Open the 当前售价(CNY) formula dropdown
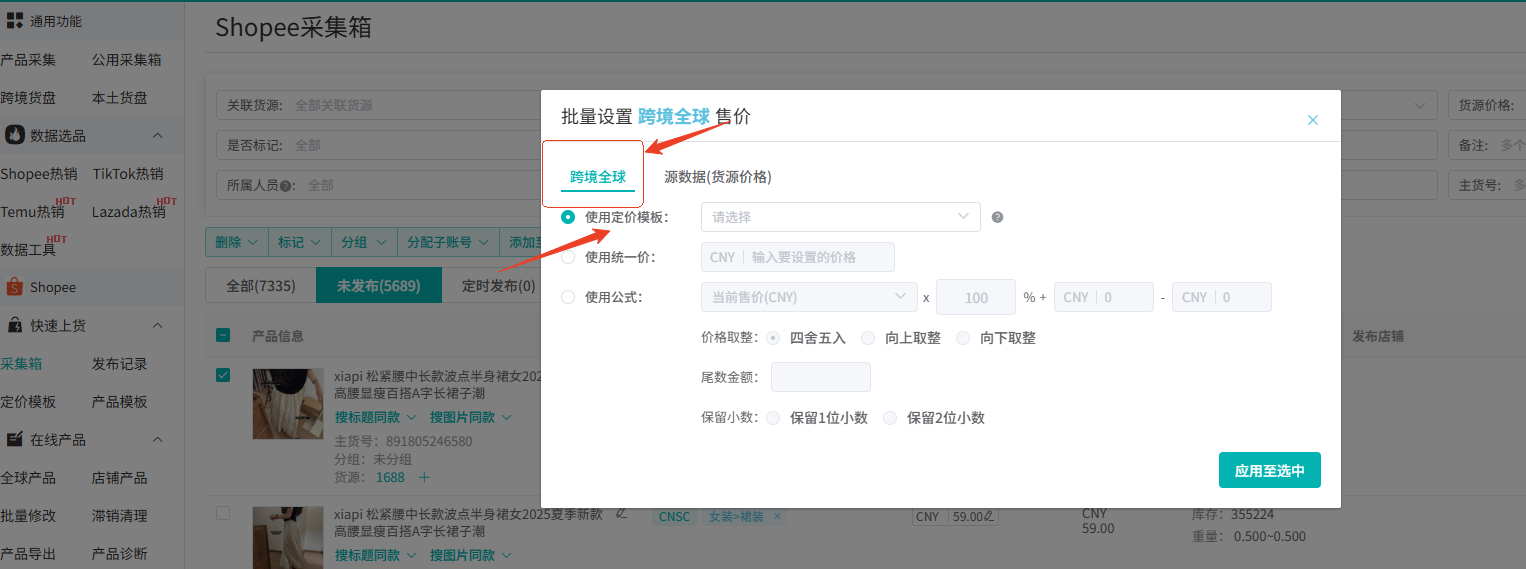 pyautogui.click(x=809, y=297)
